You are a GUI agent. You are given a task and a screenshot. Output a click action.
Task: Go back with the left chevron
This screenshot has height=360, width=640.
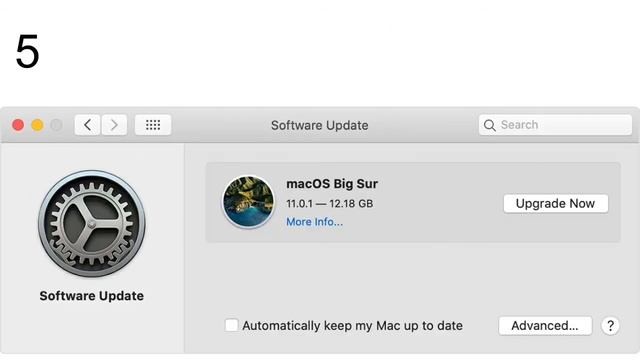87,125
